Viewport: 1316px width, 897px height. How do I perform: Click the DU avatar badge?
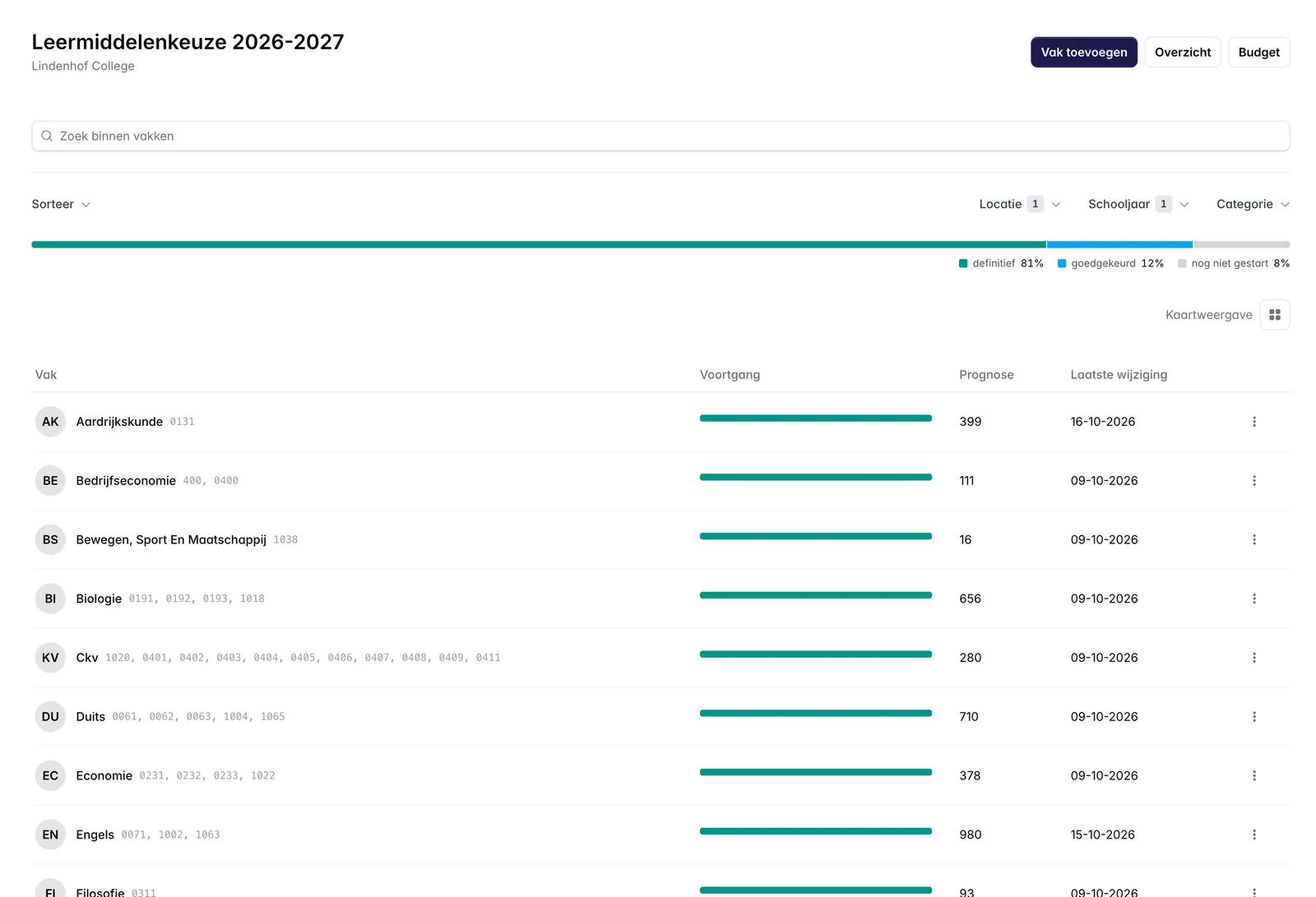click(50, 717)
